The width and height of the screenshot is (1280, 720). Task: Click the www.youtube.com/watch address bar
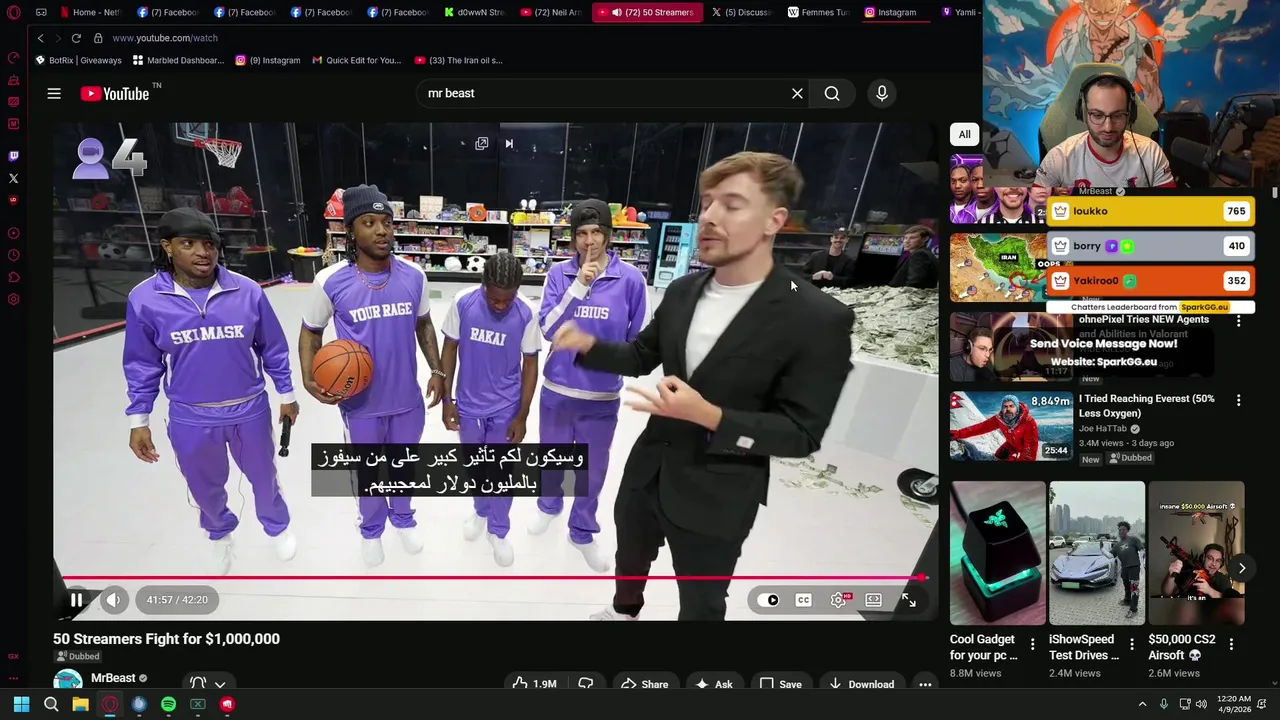[x=165, y=38]
